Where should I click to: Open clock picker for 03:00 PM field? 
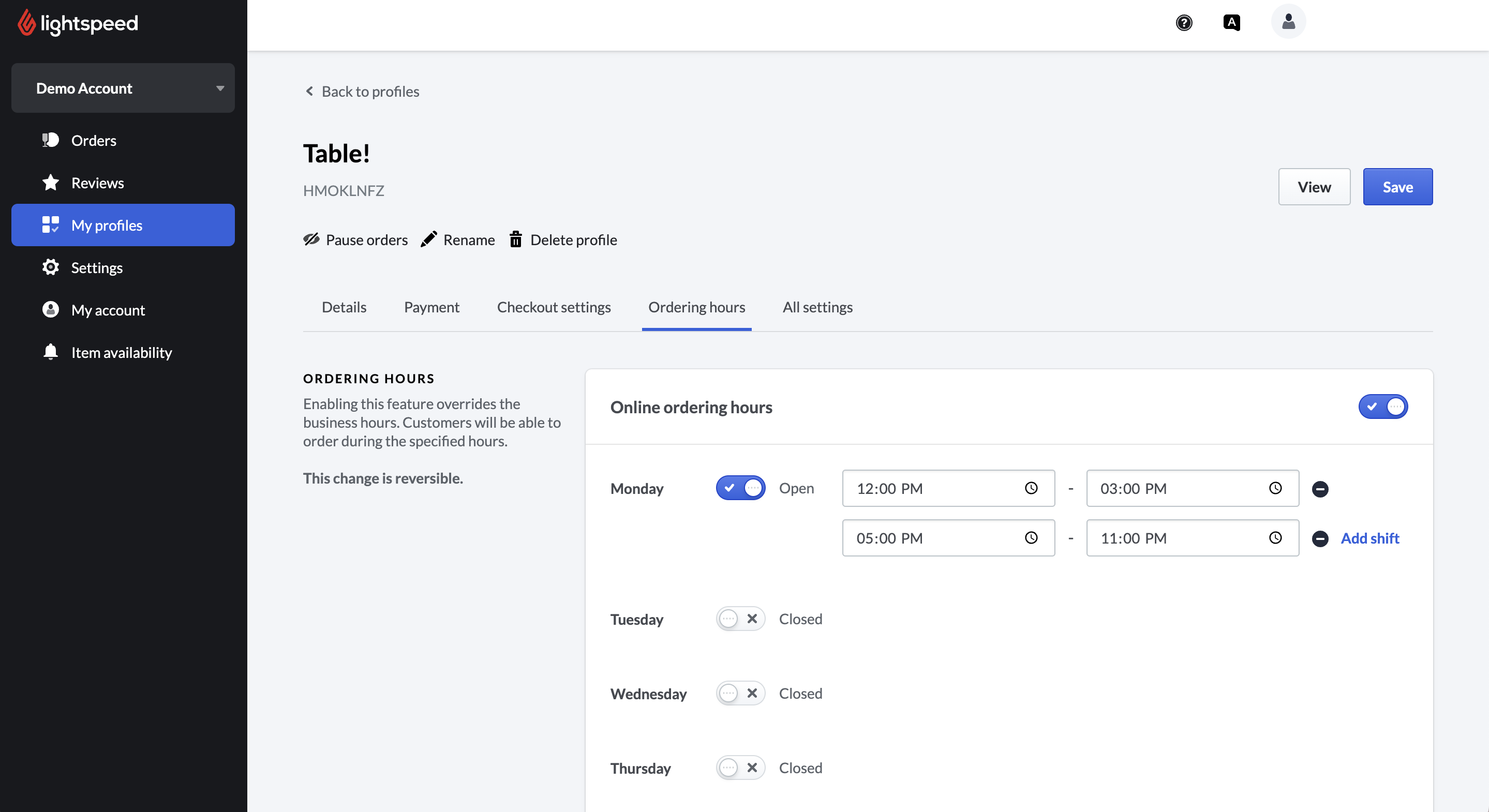(1275, 488)
